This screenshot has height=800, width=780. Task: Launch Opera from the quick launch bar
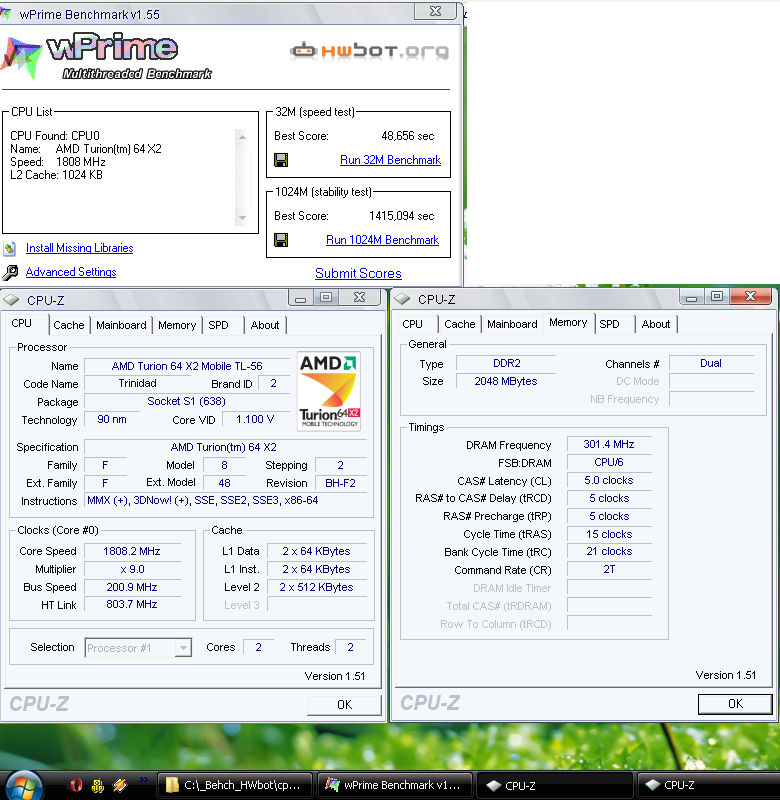pos(76,785)
